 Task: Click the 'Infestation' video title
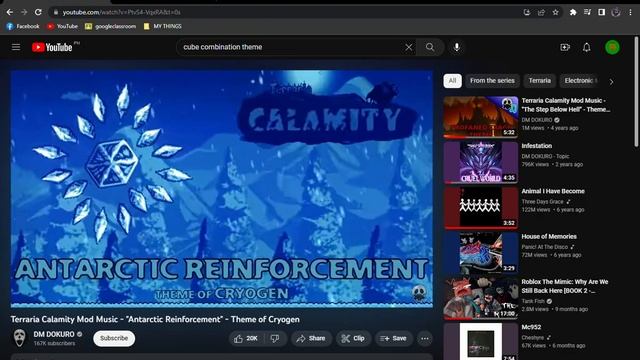click(536, 146)
